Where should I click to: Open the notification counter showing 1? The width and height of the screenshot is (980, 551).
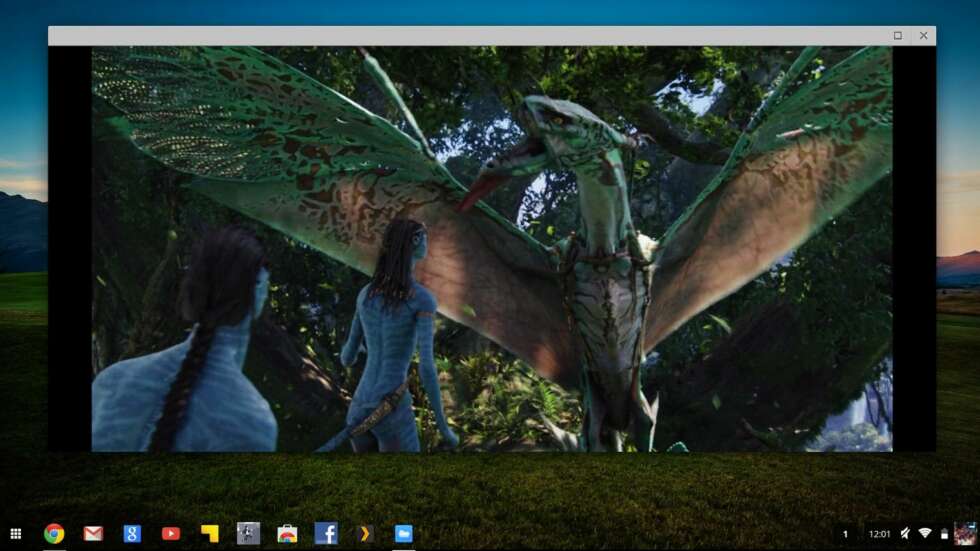[x=845, y=534]
